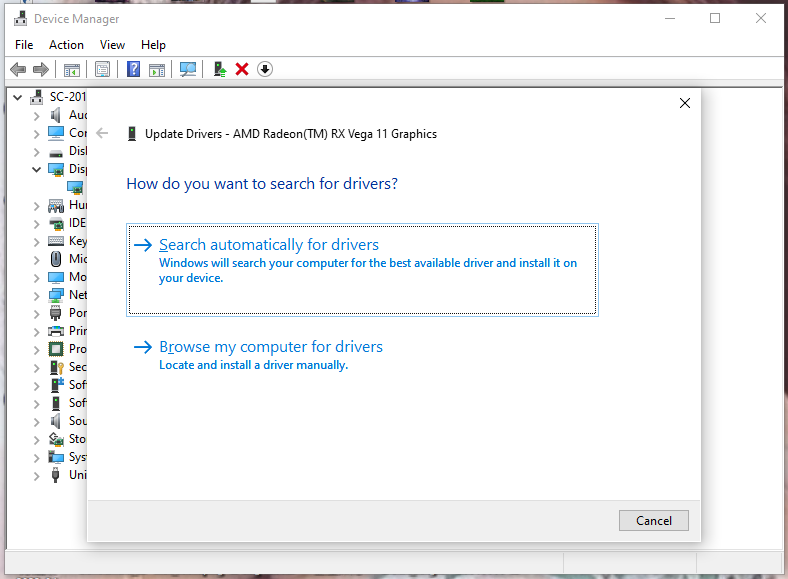Expand Storage controllers chevron

point(36,440)
